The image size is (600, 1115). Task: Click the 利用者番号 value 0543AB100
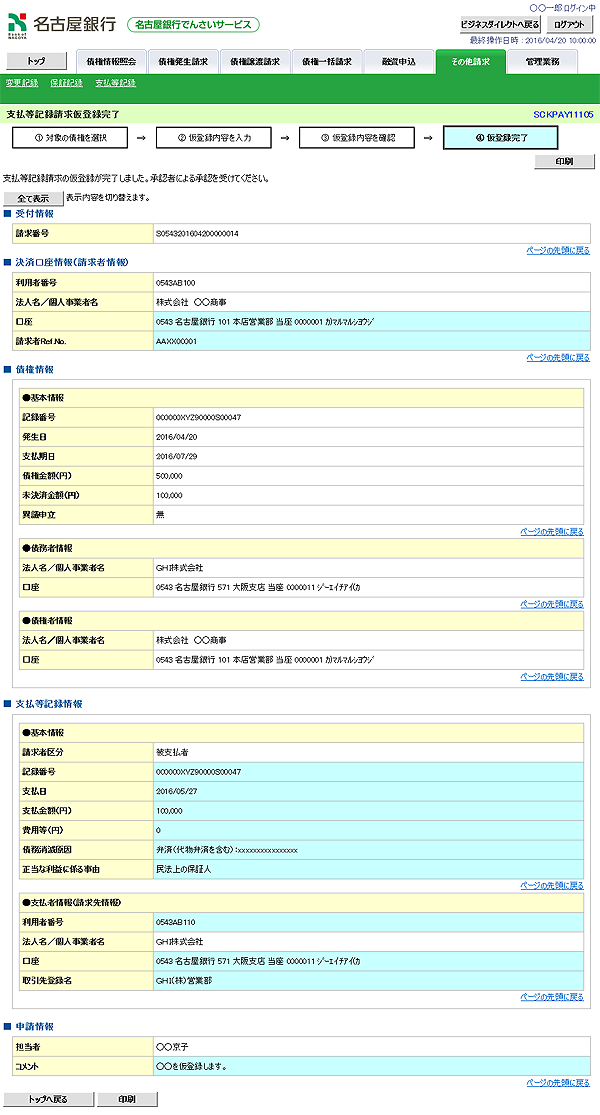(x=176, y=283)
